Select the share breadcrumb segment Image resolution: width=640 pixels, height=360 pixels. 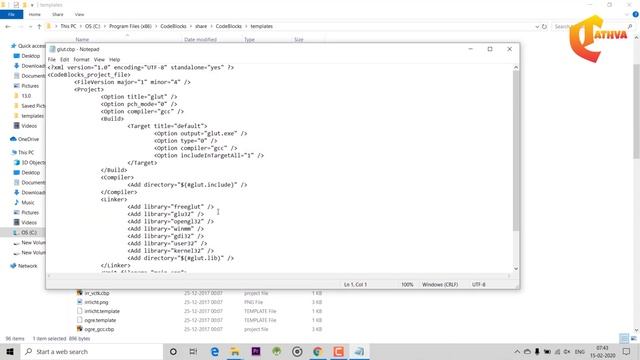coord(201,26)
